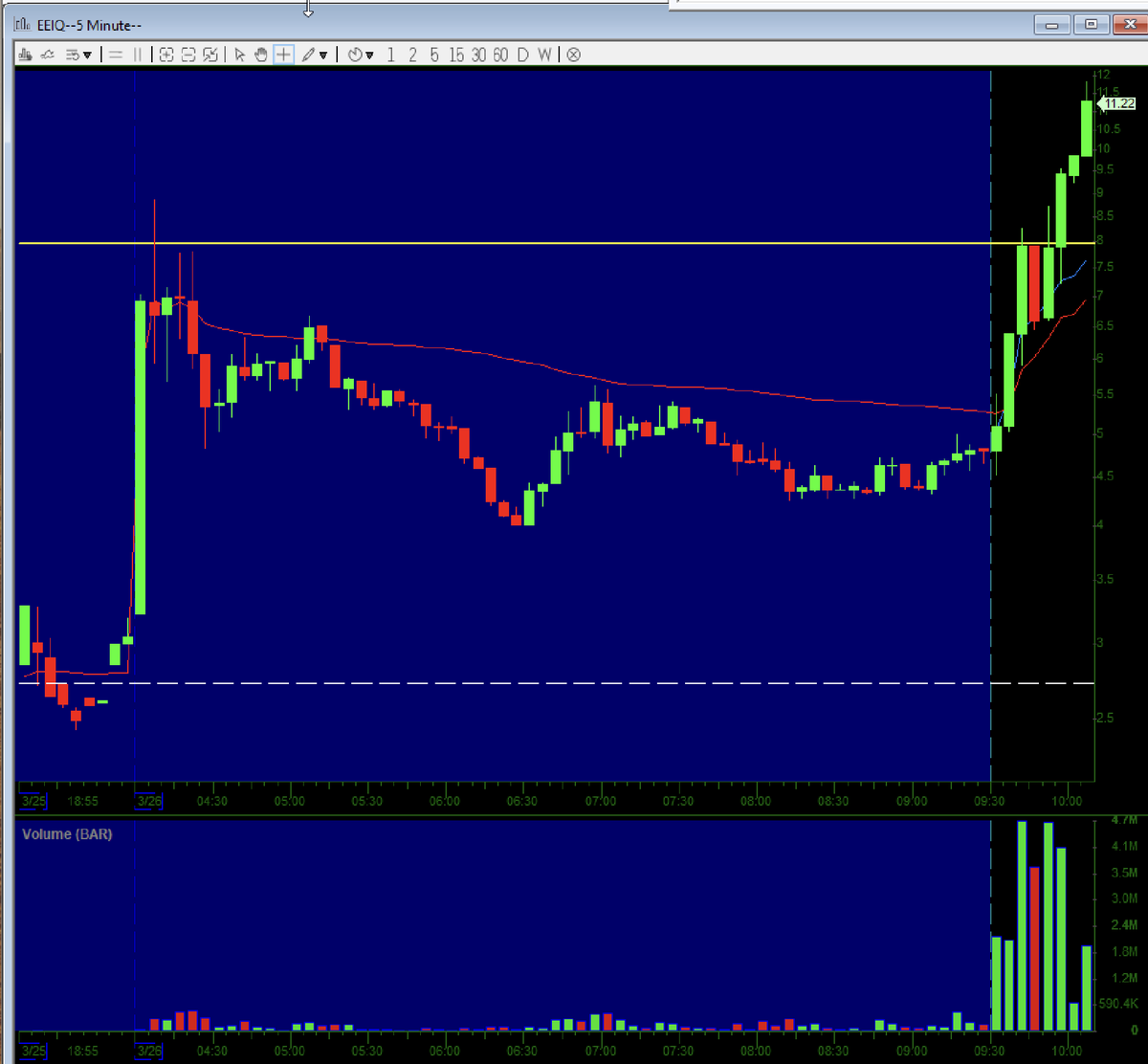Switch to the 15 minute interval

456,55
